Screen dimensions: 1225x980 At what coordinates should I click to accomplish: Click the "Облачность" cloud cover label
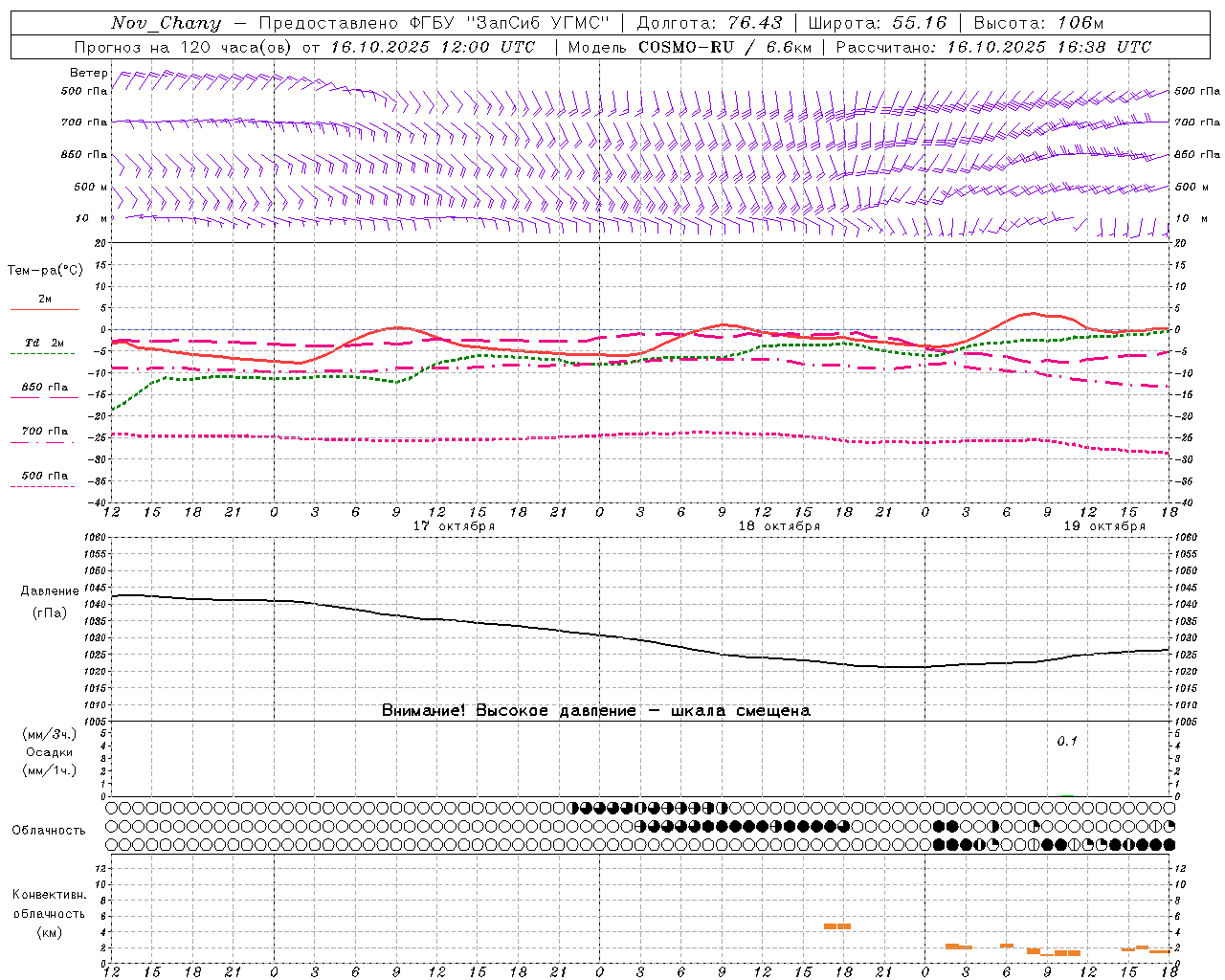(x=49, y=830)
